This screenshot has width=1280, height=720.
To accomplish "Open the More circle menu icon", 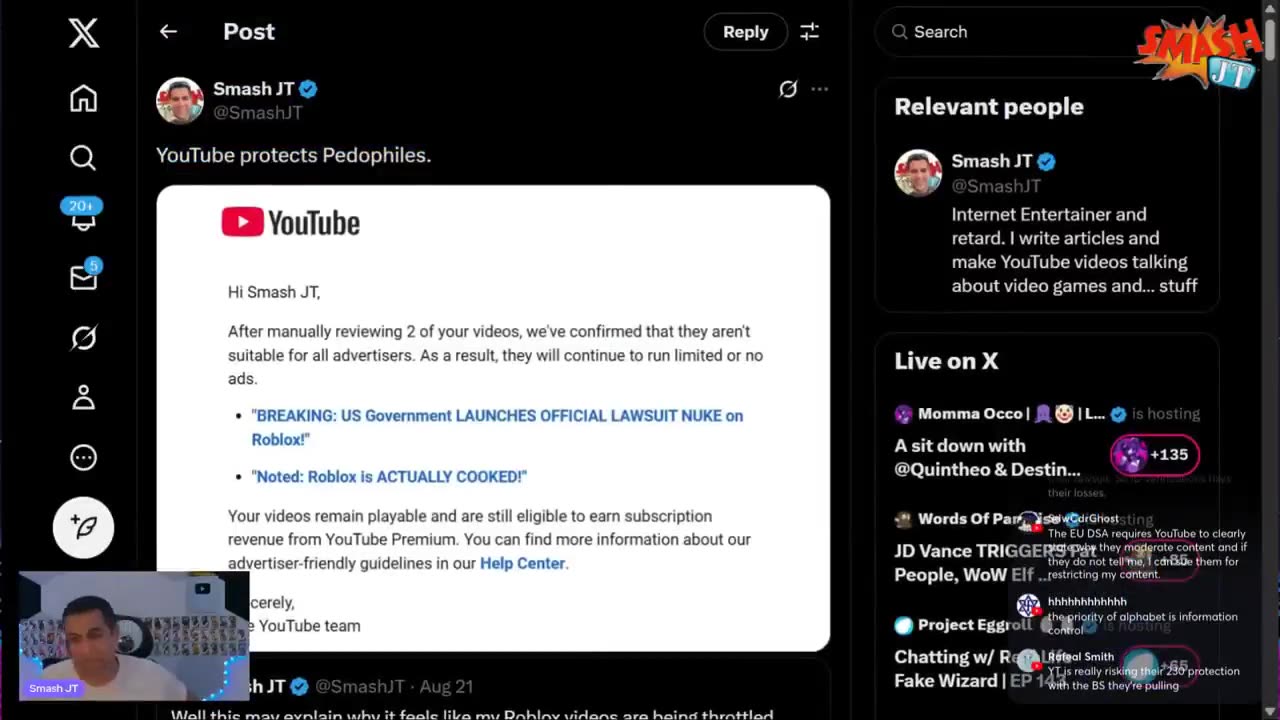I will 84,458.
